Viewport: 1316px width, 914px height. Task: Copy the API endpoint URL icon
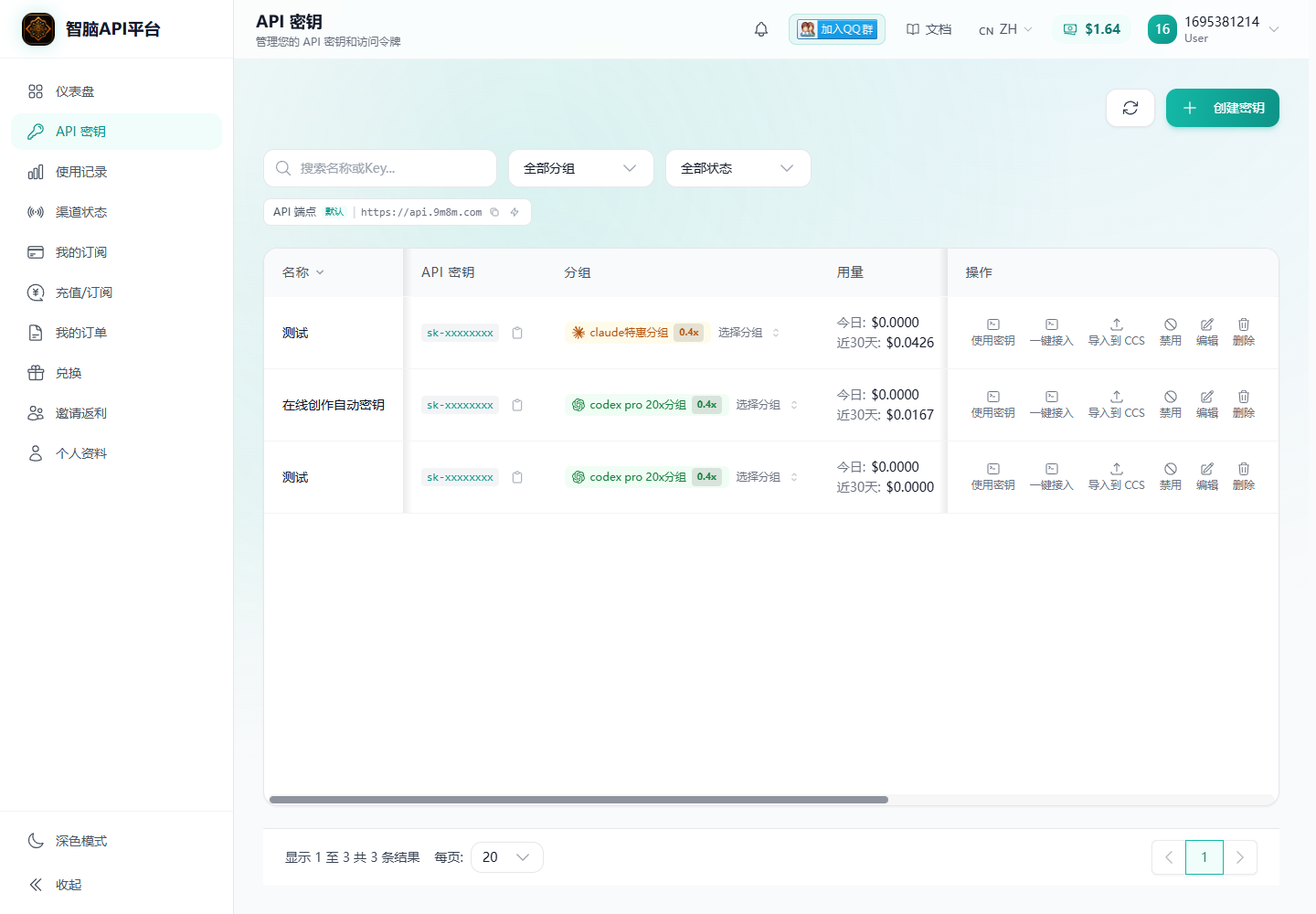(494, 212)
